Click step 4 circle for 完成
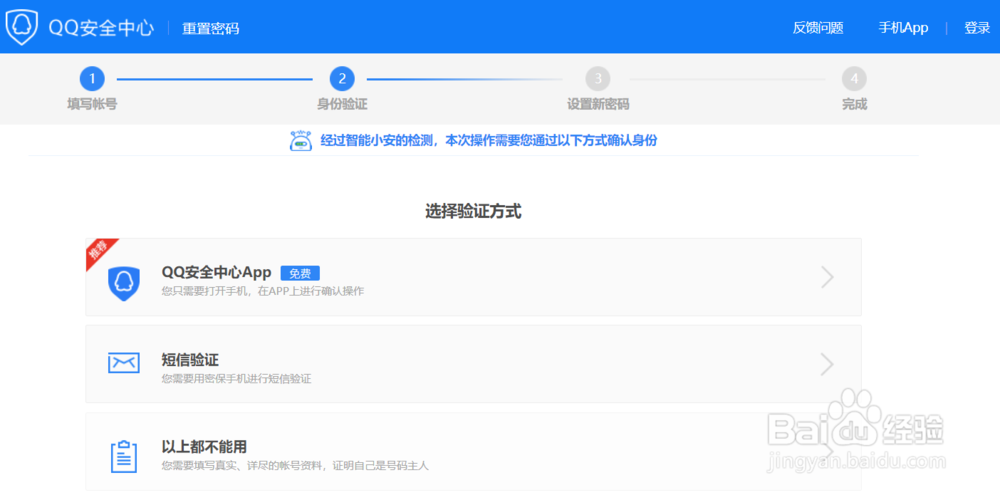The width and height of the screenshot is (1000, 495). click(854, 79)
